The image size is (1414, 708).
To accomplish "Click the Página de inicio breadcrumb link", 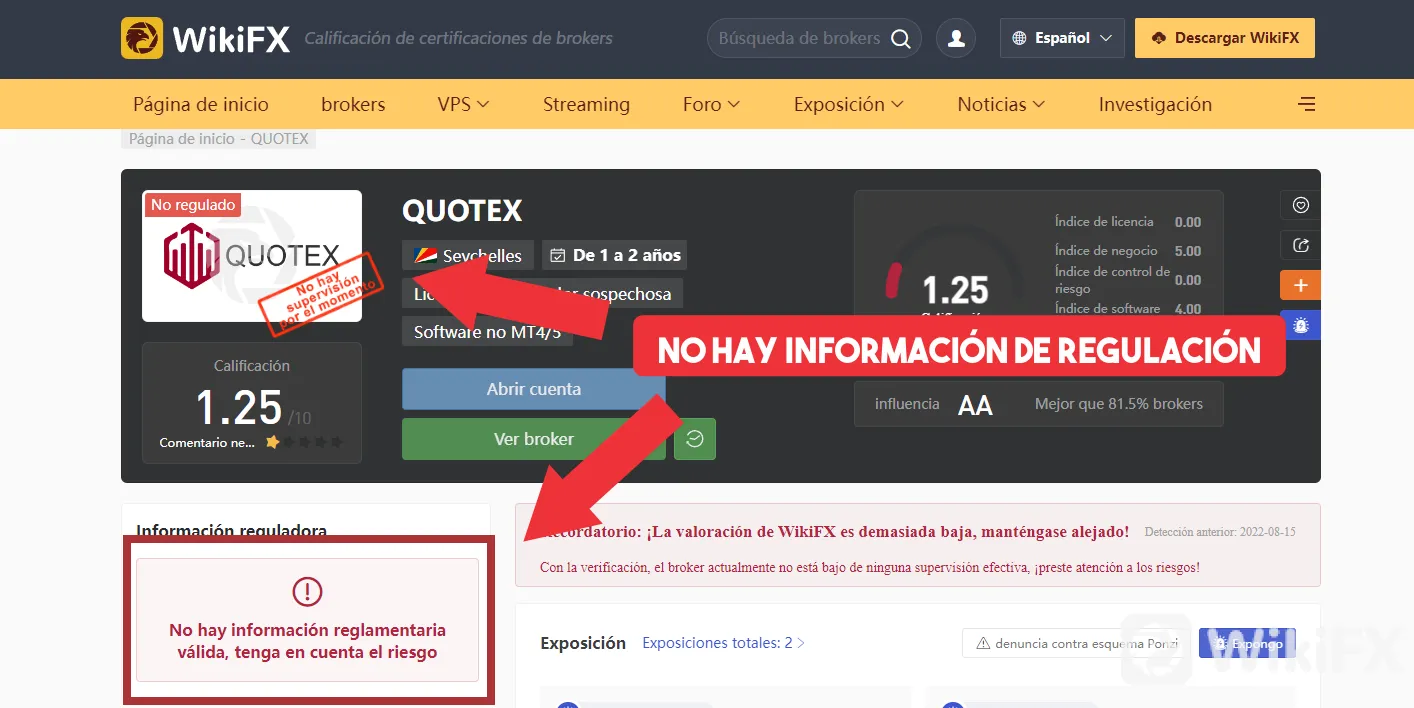I will [182, 139].
